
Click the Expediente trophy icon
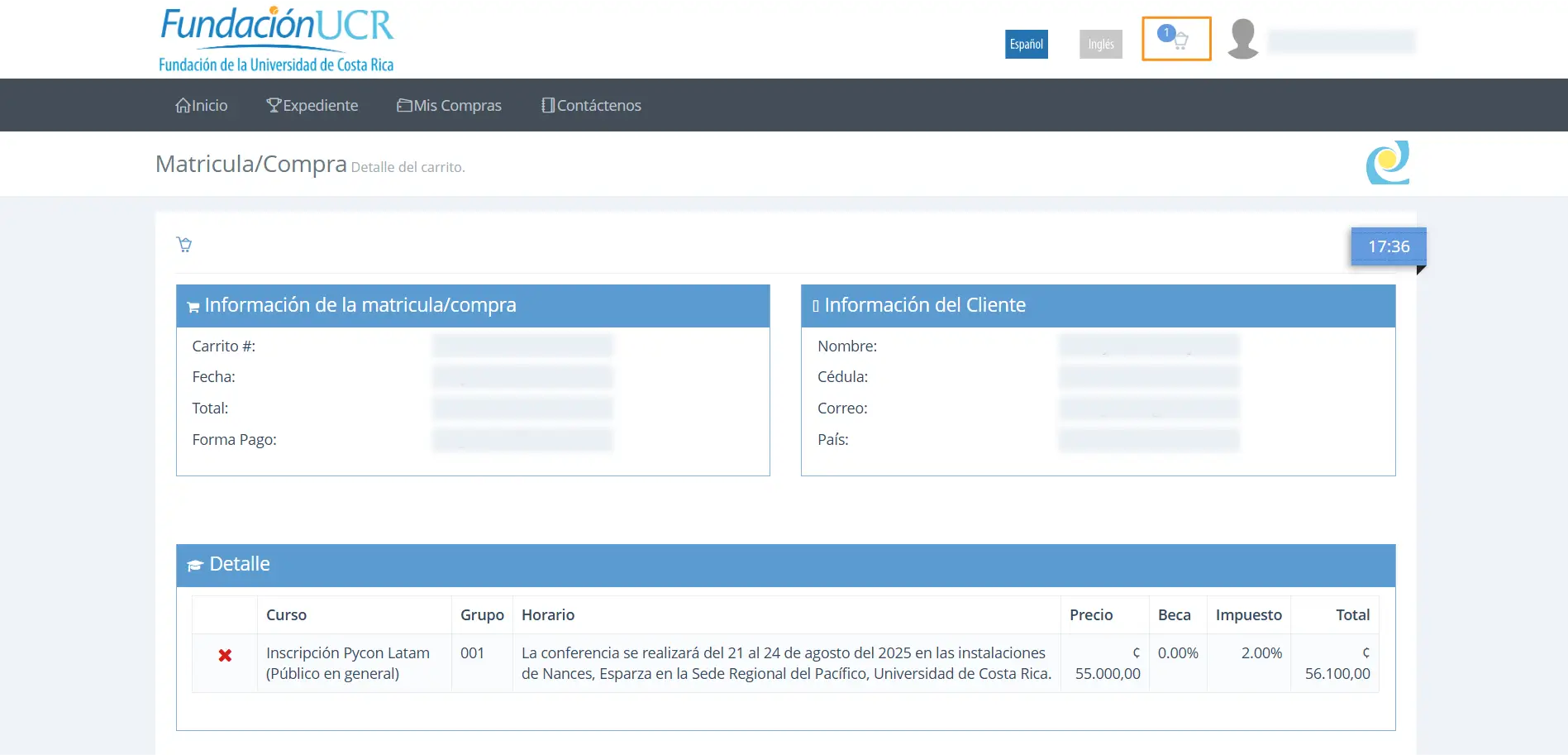pyautogui.click(x=274, y=105)
